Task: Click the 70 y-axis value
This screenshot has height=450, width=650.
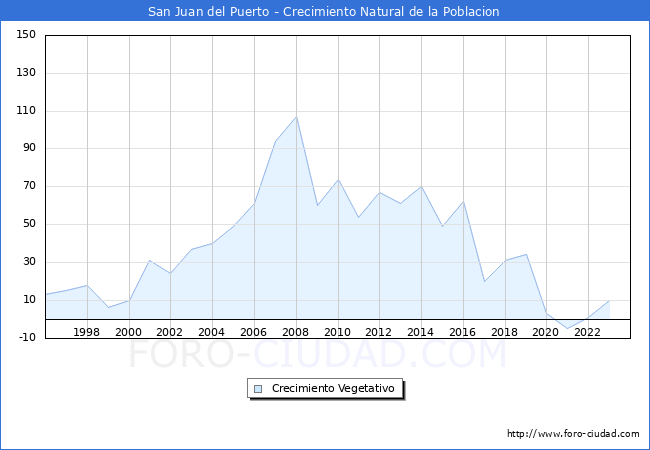Action: pos(29,186)
